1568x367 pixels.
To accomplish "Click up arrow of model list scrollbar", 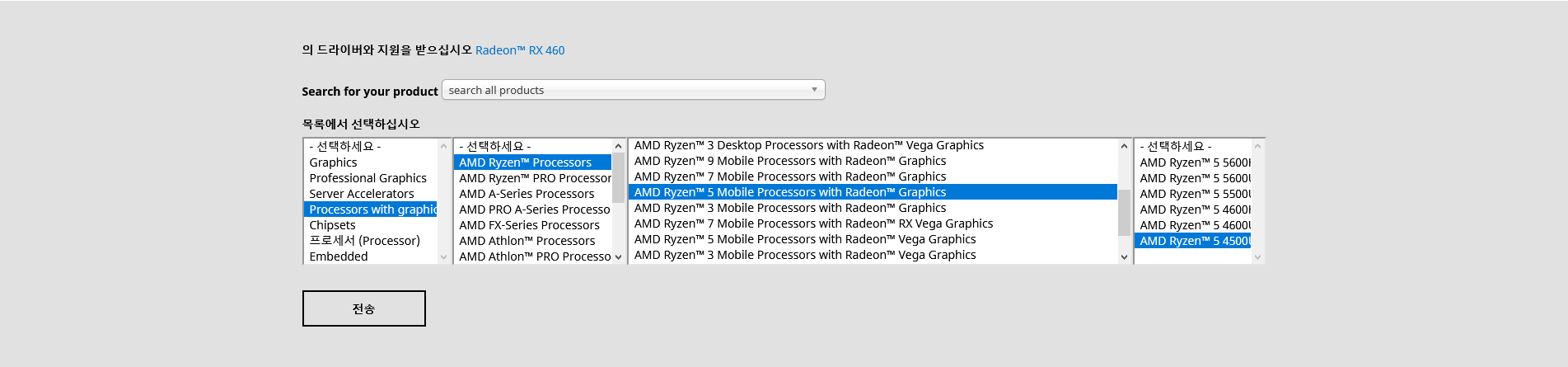I will [1257, 146].
